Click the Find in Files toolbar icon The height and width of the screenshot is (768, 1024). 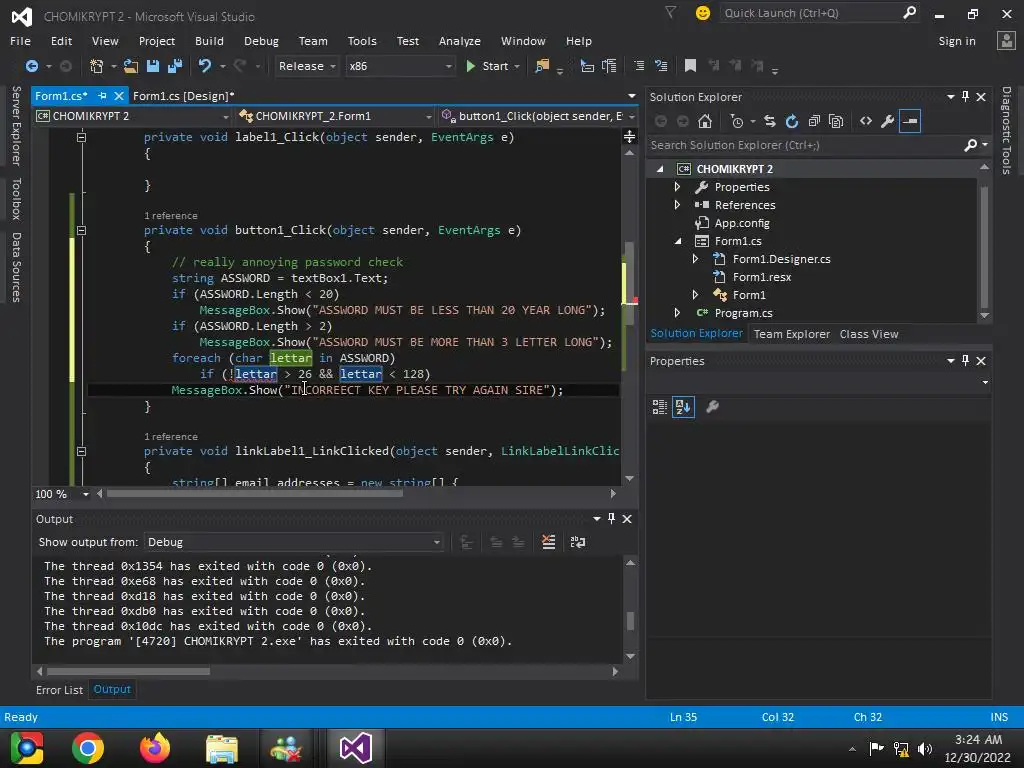click(x=541, y=66)
